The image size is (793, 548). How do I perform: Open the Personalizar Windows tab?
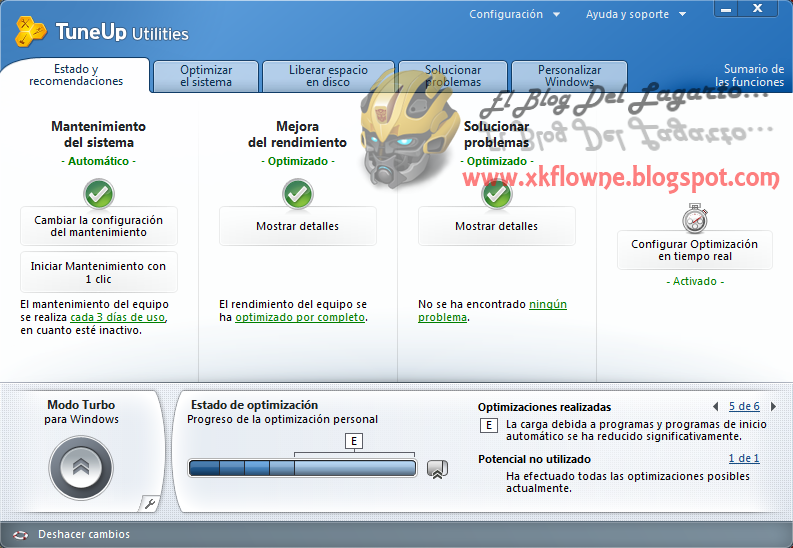pyautogui.click(x=569, y=76)
